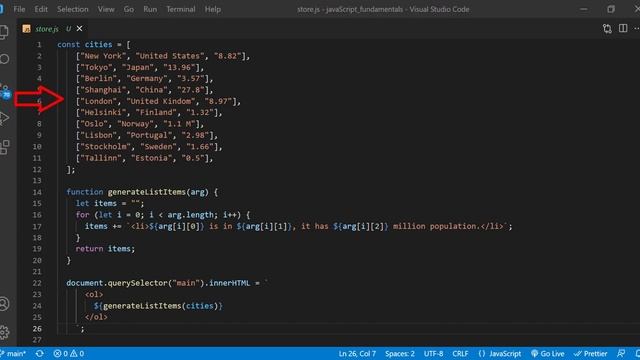Open the Run and Debug view
Viewport: 640px width, 360px height.
coord(4,118)
